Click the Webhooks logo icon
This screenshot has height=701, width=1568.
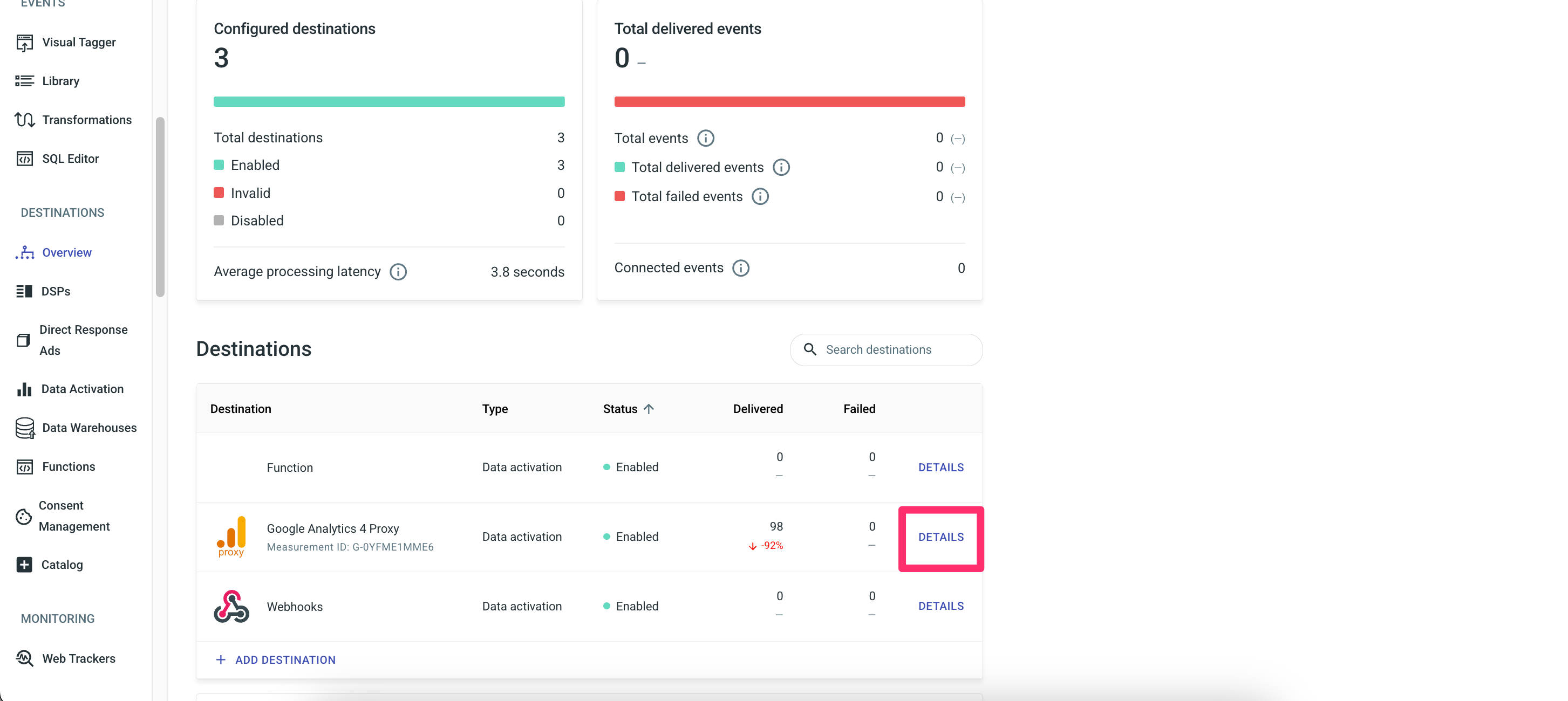click(x=231, y=606)
